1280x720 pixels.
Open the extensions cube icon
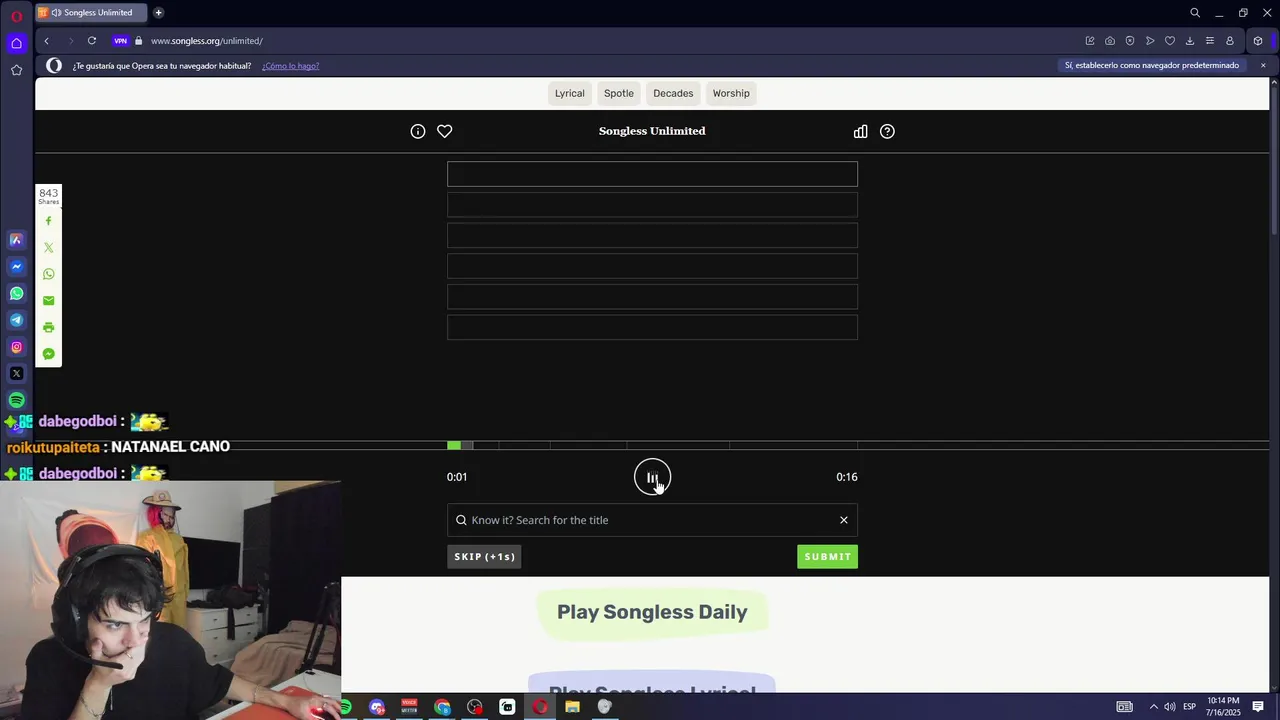[1258, 41]
